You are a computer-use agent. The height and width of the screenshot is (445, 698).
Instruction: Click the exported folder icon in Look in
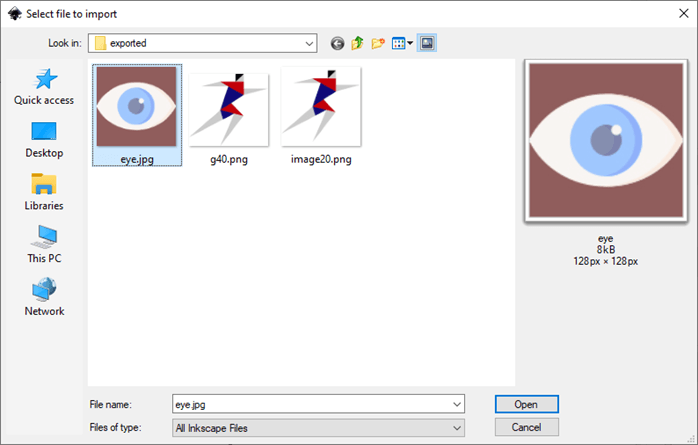101,43
